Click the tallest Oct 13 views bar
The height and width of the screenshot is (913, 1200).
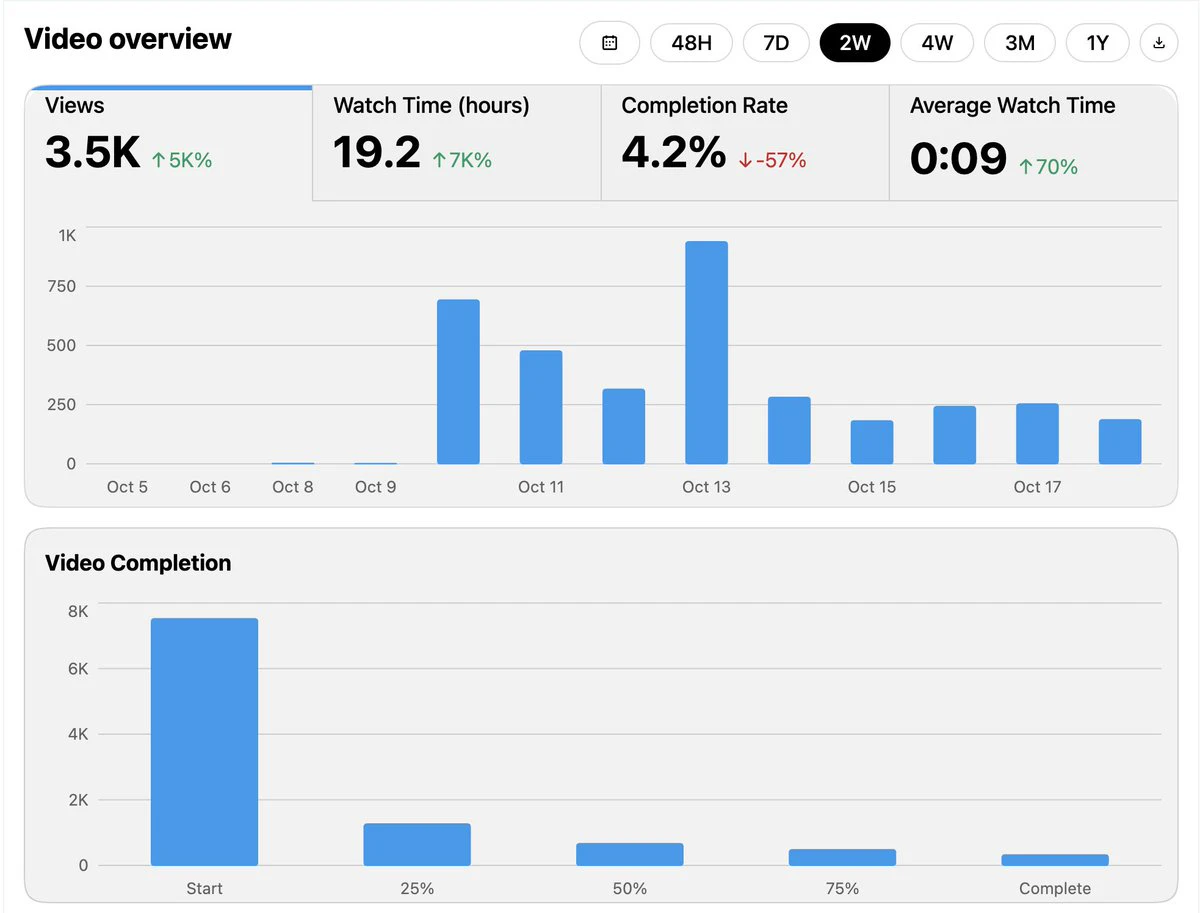coord(706,353)
